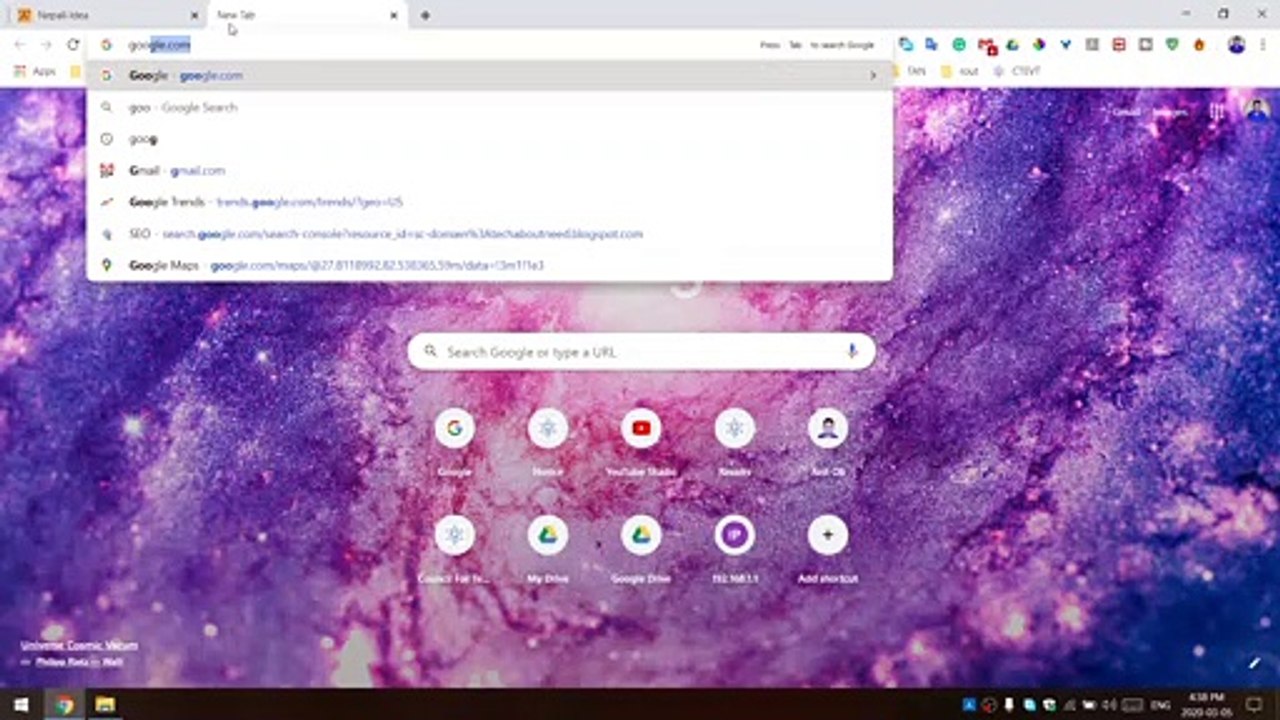
Task: Open the Notice shortcut tile
Action: pyautogui.click(x=548, y=440)
